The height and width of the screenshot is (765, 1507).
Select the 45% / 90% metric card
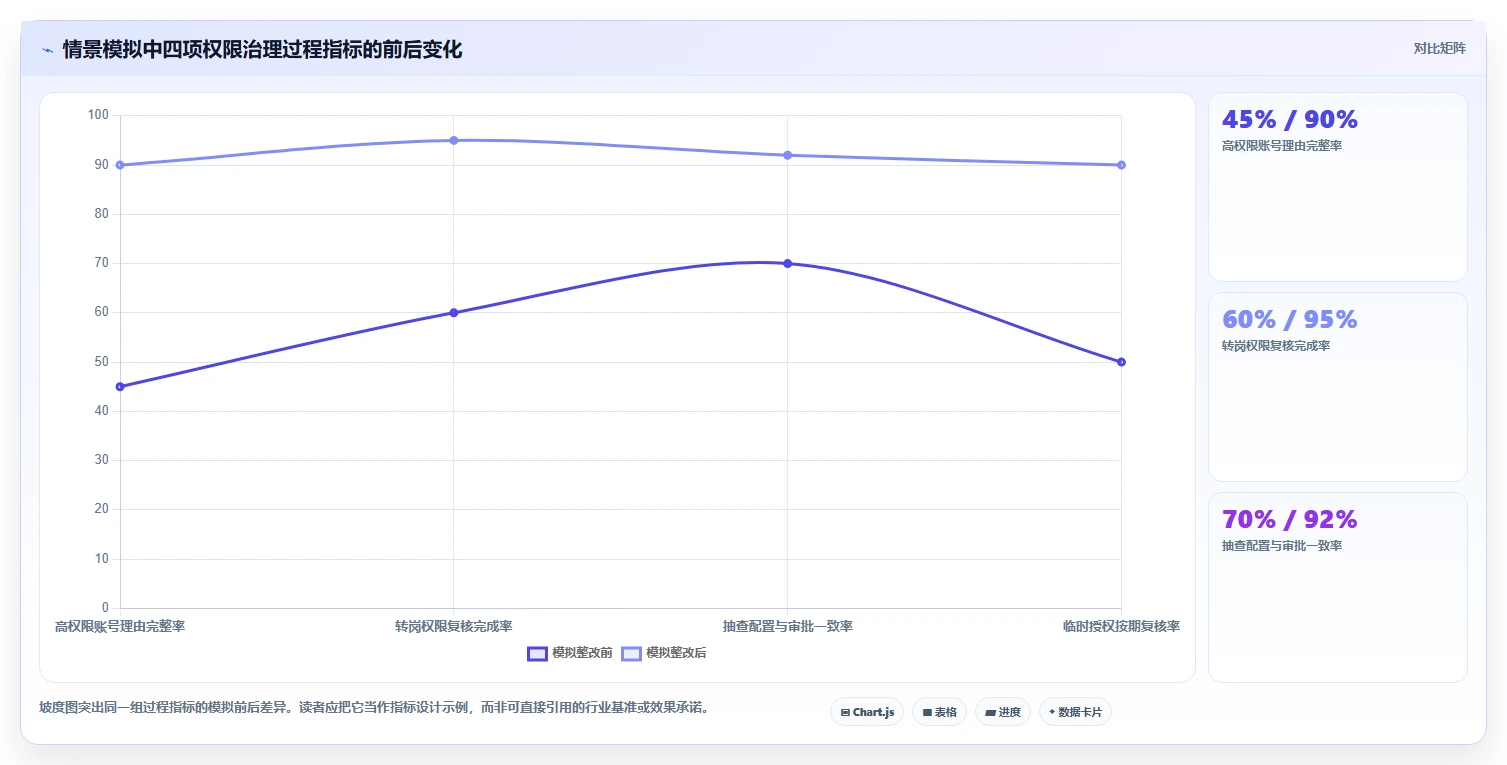[1337, 187]
